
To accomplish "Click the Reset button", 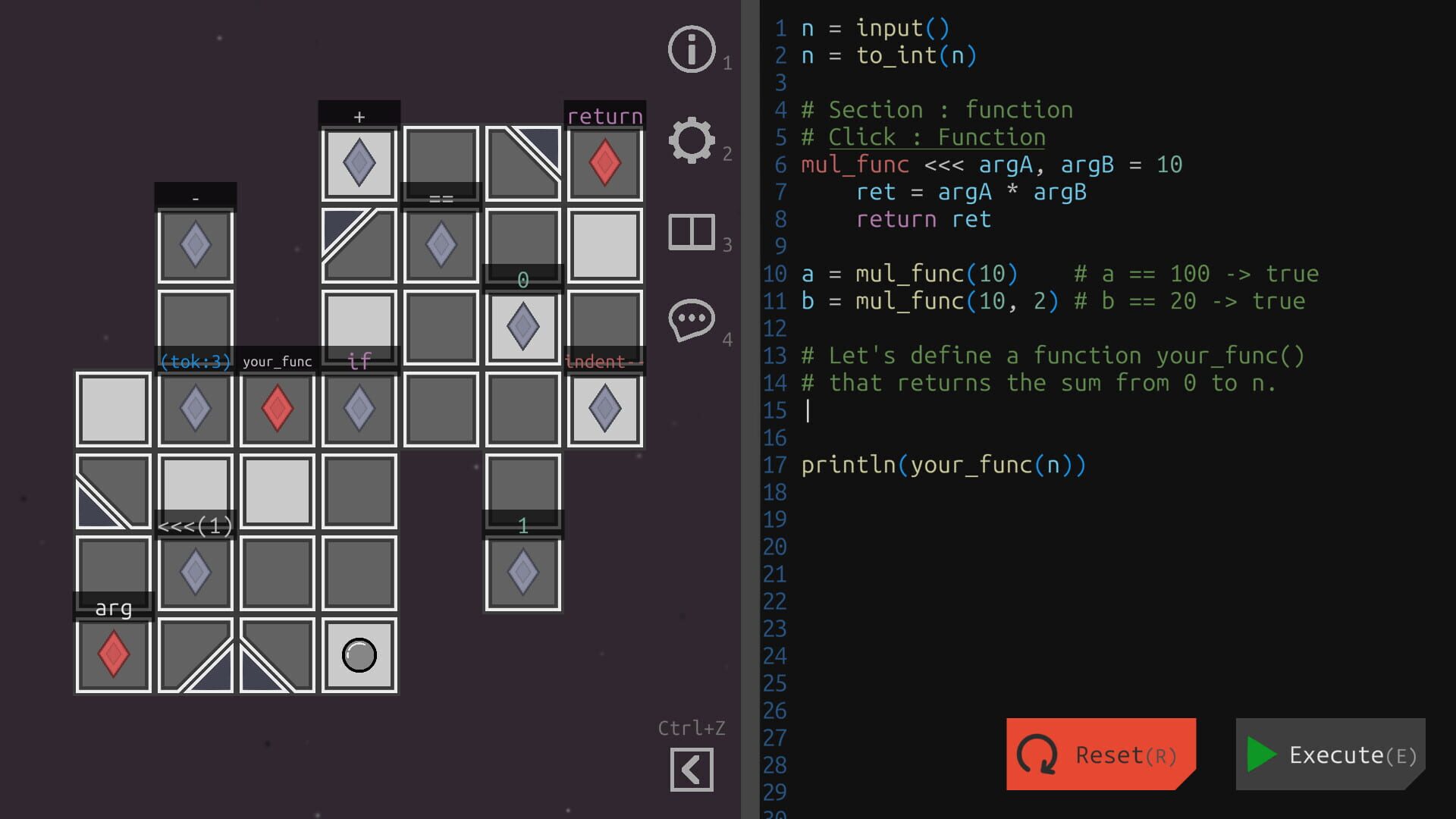I will coord(1100,755).
